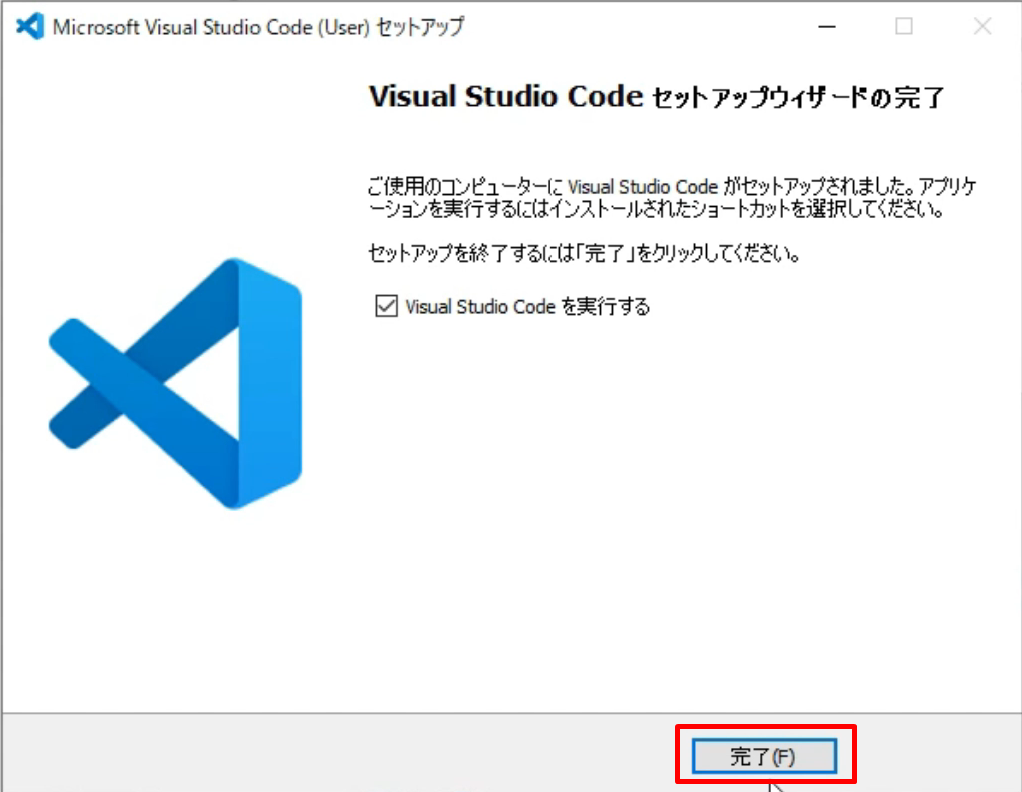Minimize the setup window
This screenshot has width=1022, height=792.
826,27
